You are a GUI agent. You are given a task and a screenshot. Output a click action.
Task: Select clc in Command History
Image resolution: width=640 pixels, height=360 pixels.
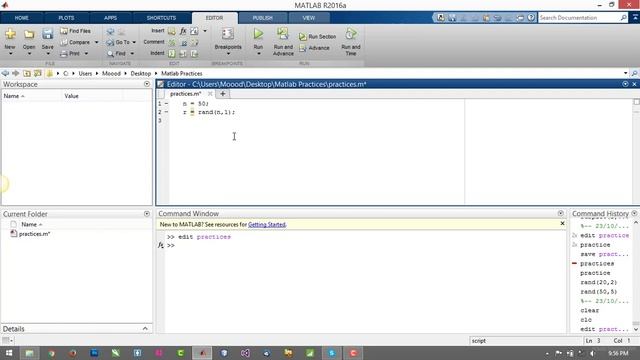click(586, 320)
